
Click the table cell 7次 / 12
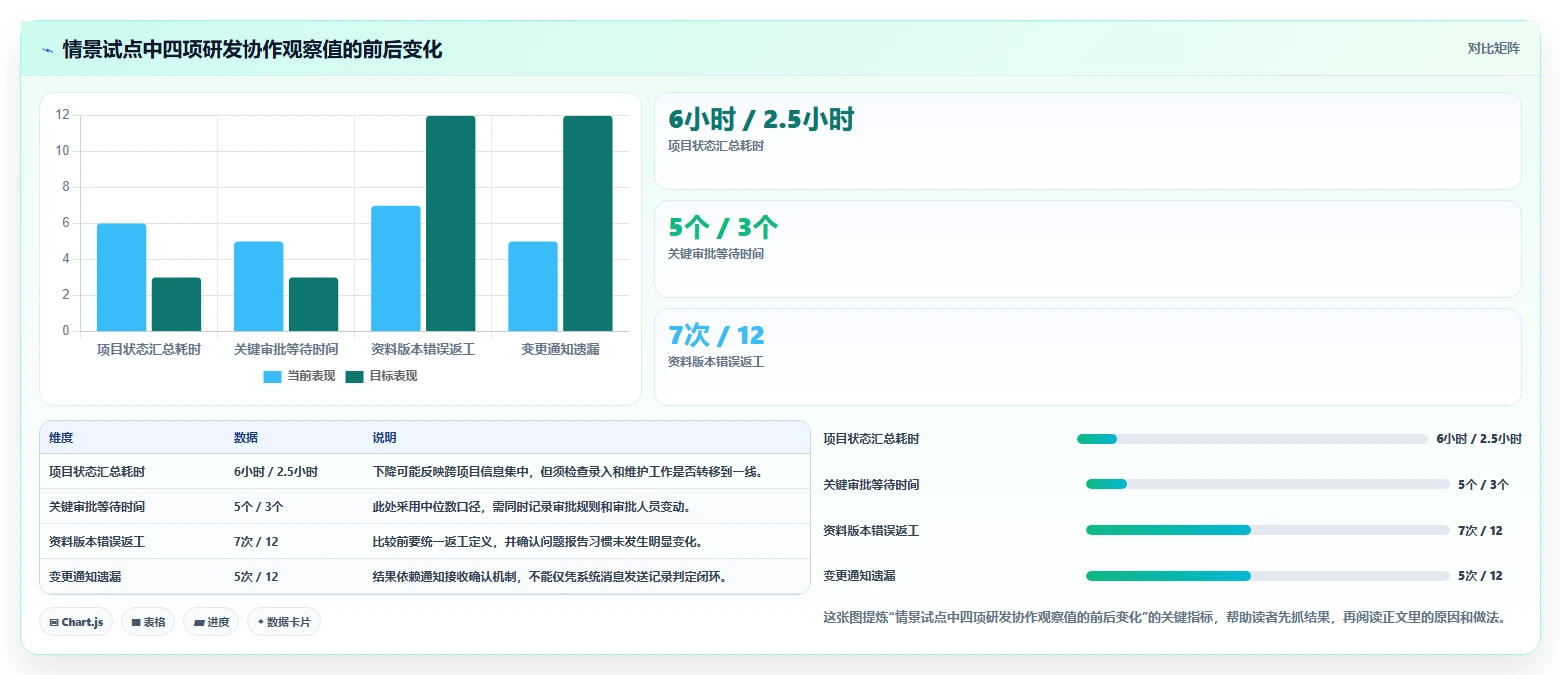(256, 541)
